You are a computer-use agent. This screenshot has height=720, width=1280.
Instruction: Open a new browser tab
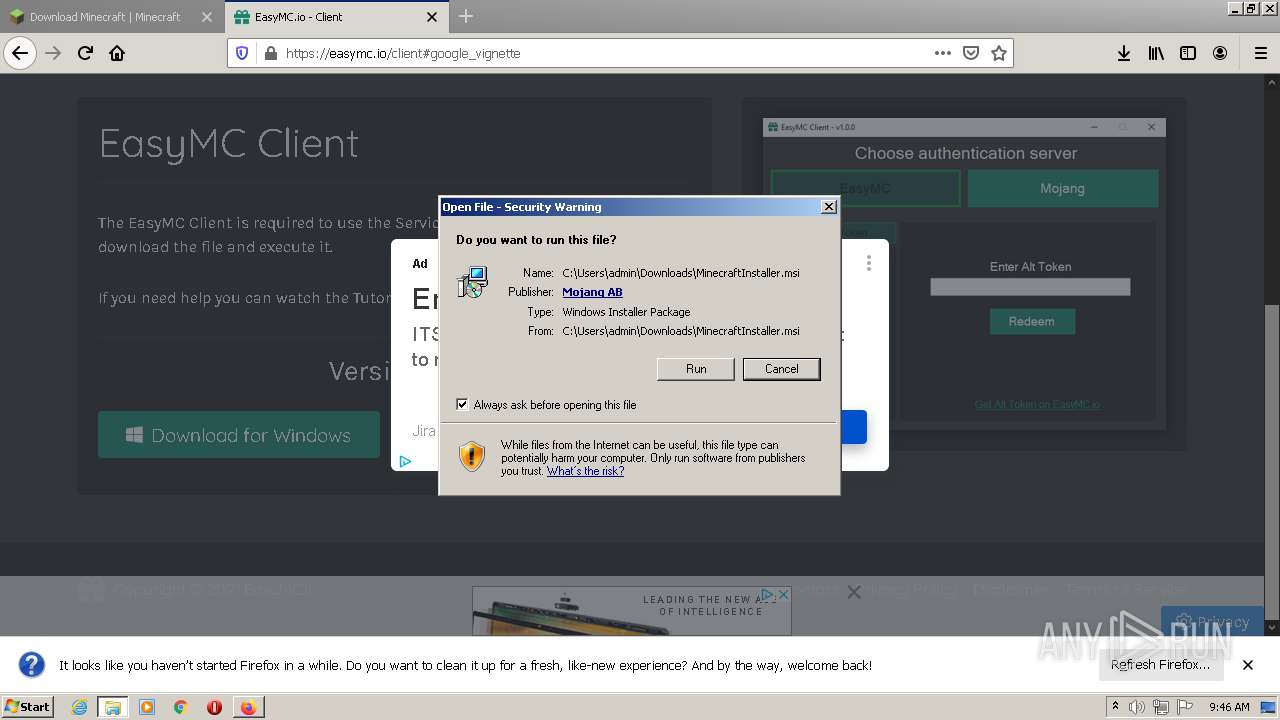(x=466, y=16)
